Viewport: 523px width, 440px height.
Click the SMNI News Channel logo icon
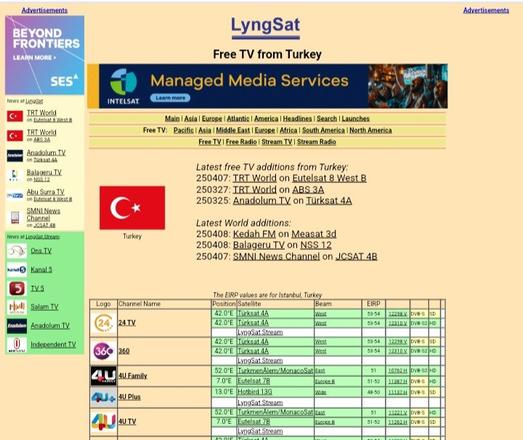click(15, 217)
